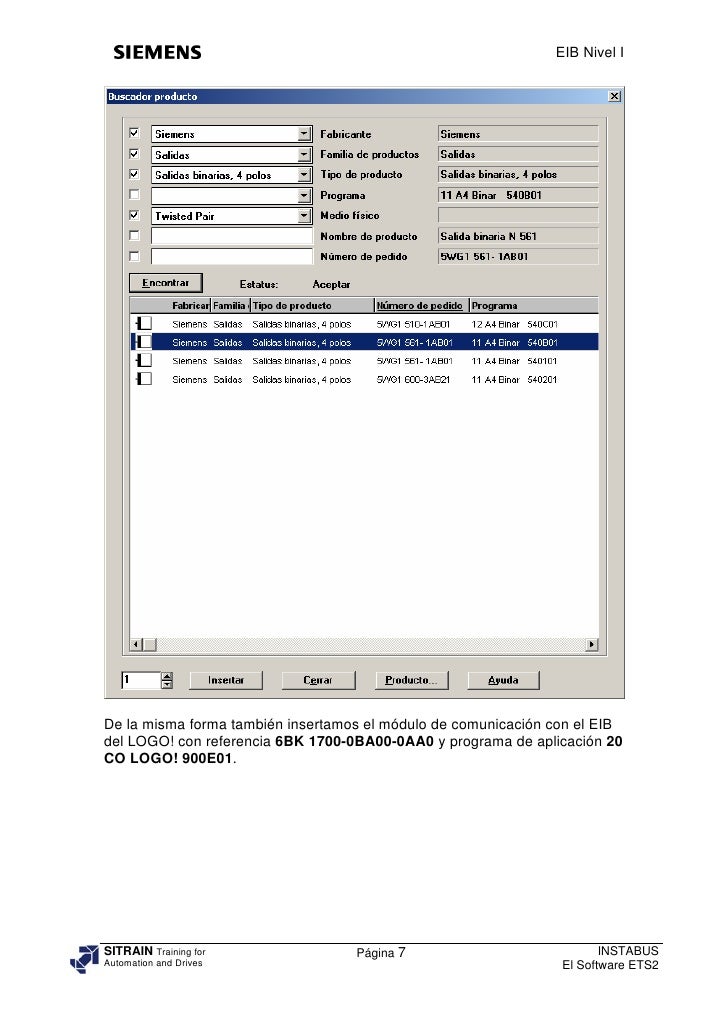Select device icon of row 540201
The image size is (728, 1030).
point(143,379)
